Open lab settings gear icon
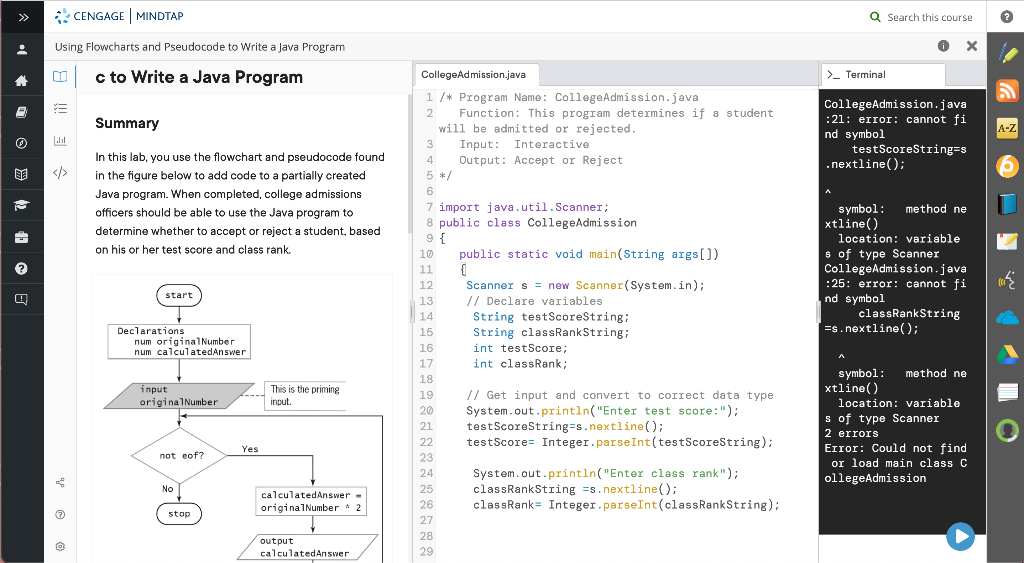Screen dimensions: 1024x563 [x=60, y=547]
